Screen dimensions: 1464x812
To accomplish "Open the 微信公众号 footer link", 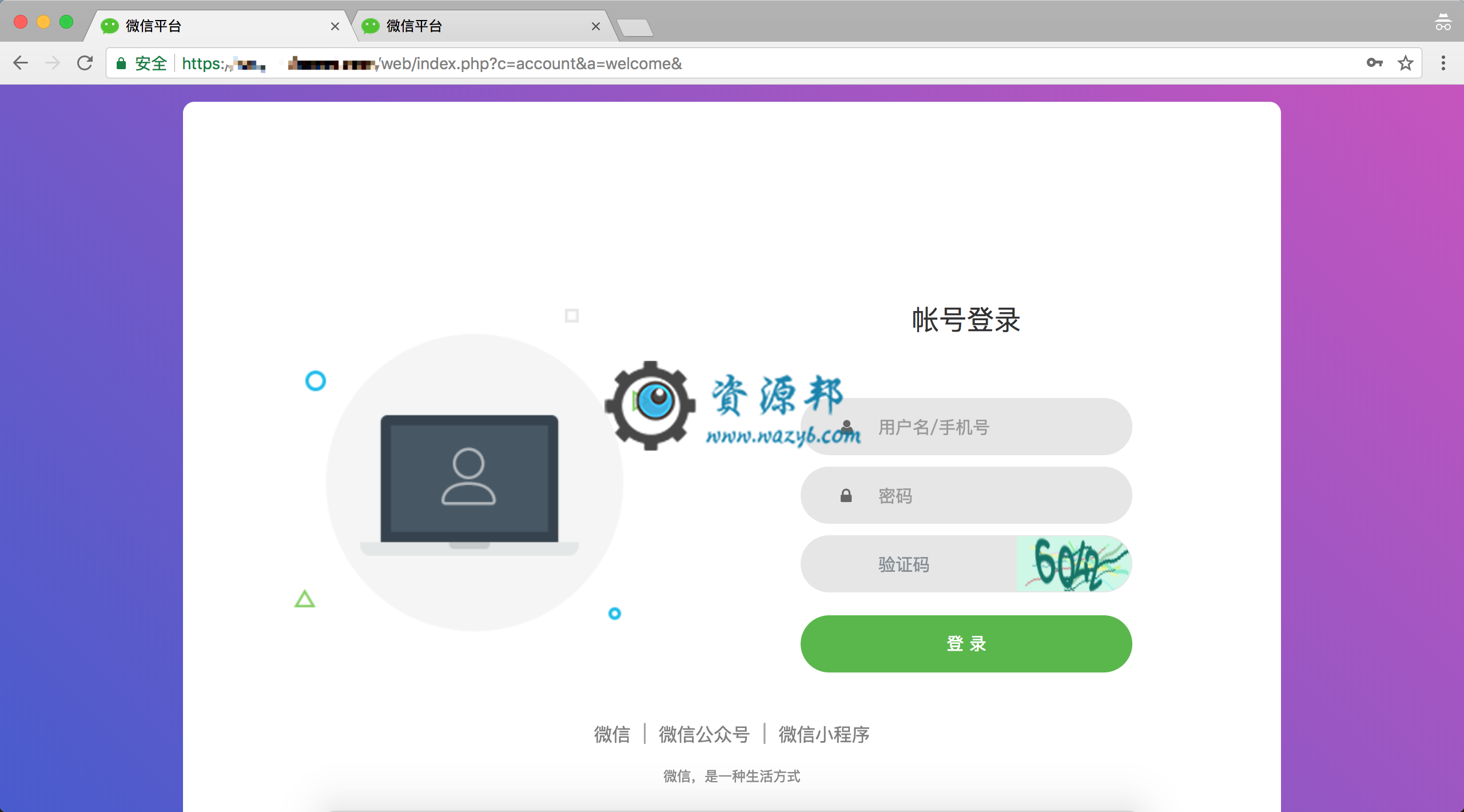I will (705, 734).
